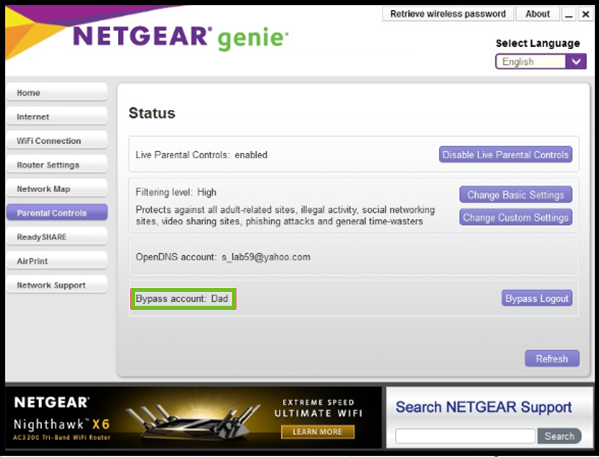This screenshot has width=599, height=457.
Task: Select Parental Controls in the sidebar
Action: click(57, 213)
